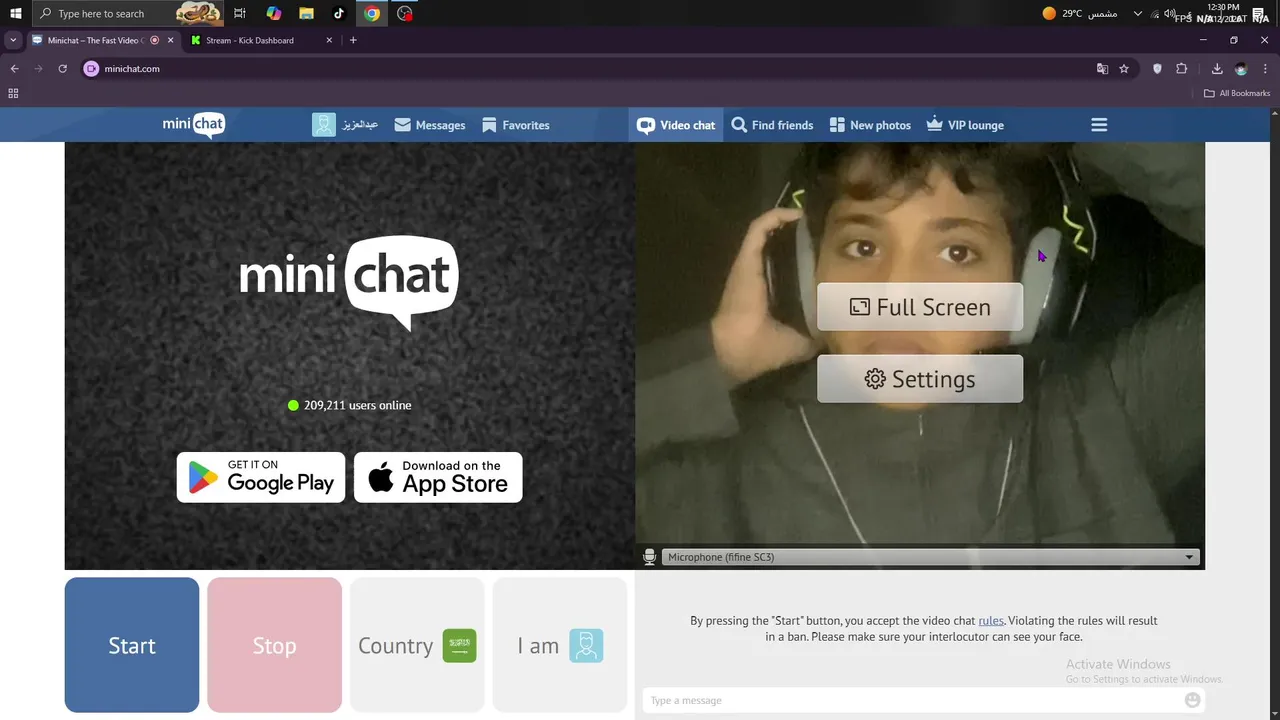Click the Full Screen button

(x=920, y=307)
